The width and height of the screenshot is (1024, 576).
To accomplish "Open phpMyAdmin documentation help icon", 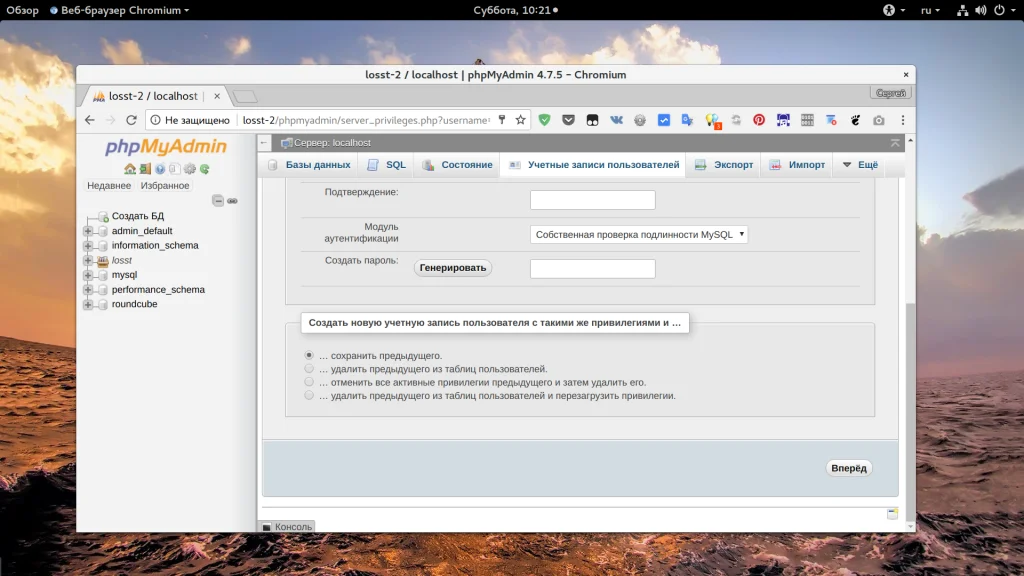I will pos(160,169).
